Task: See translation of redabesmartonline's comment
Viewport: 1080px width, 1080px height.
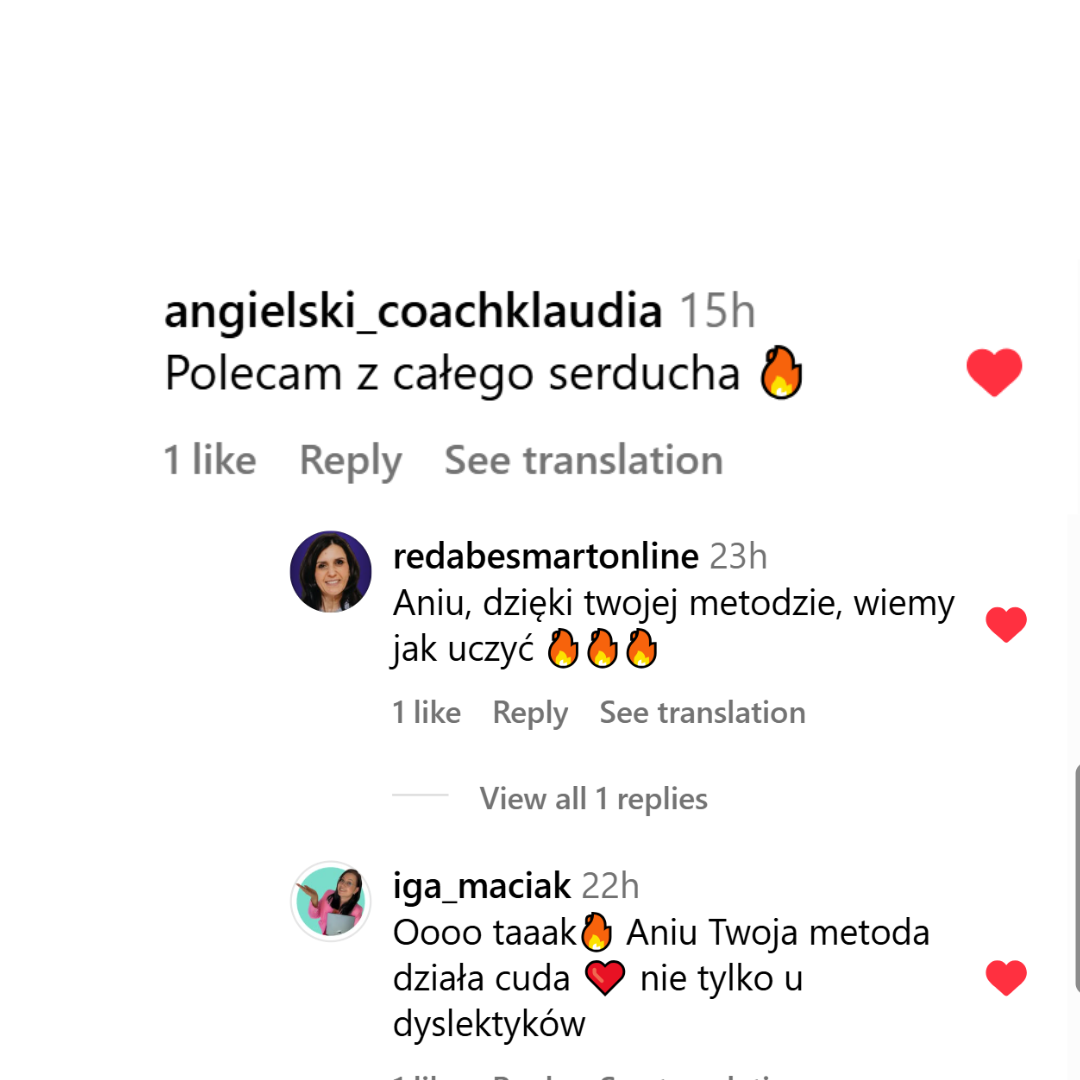Action: [703, 712]
